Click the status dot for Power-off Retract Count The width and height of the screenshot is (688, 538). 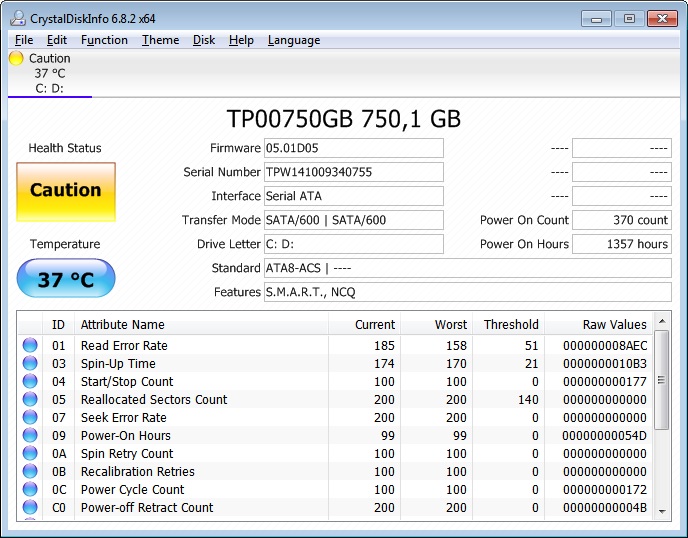[30, 507]
